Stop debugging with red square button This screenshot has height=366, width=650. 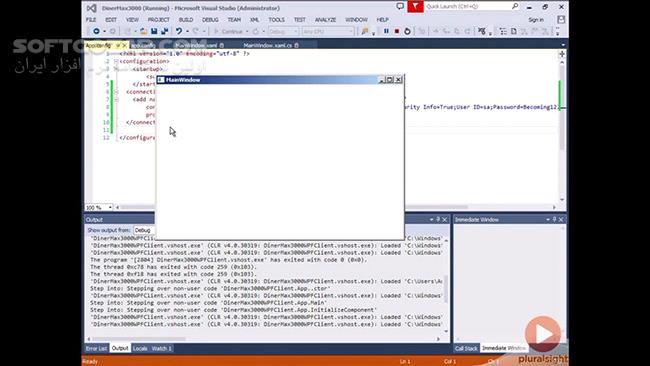click(397, 31)
